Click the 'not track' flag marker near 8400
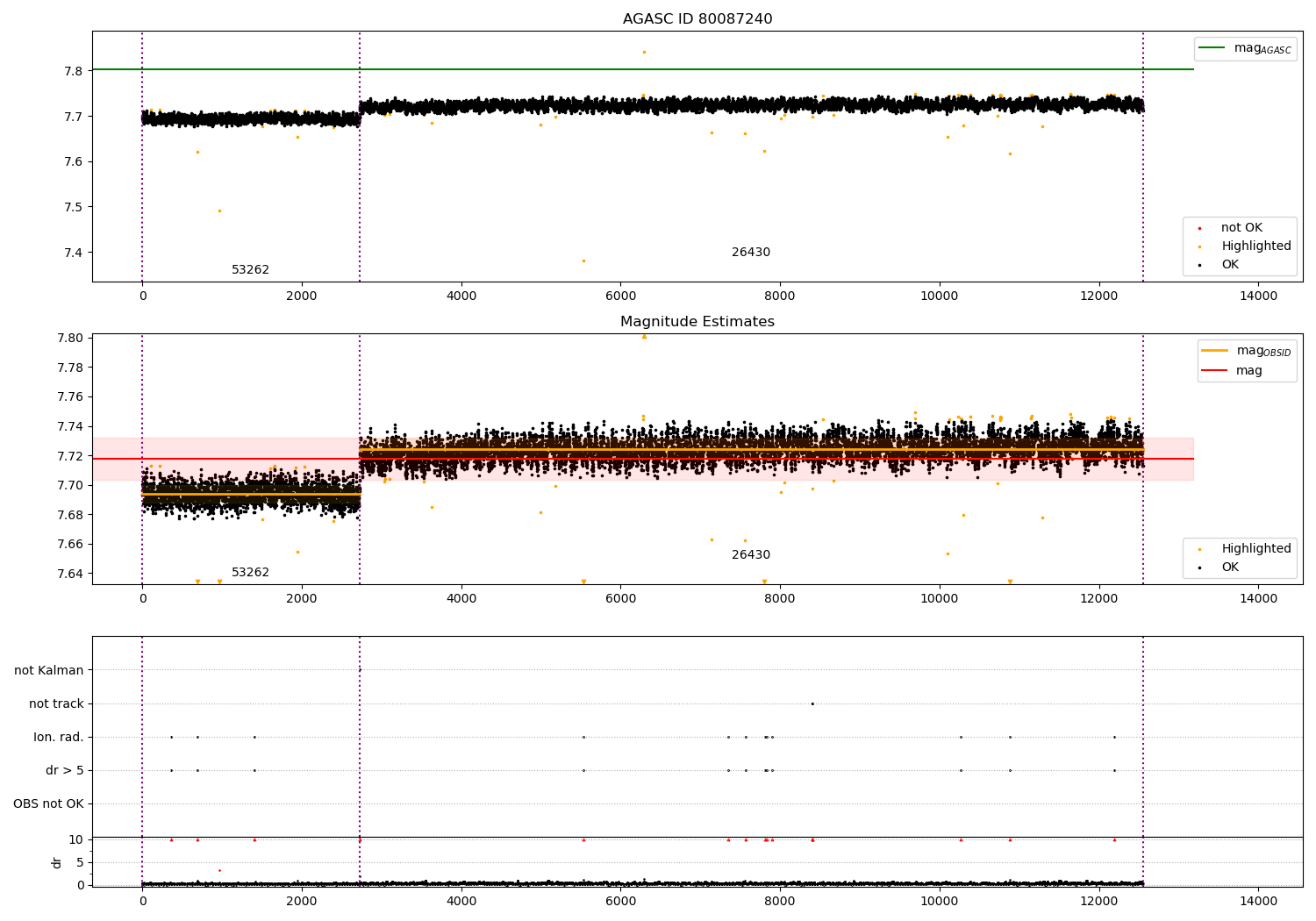Viewport: 1316px width, 921px height. point(812,703)
